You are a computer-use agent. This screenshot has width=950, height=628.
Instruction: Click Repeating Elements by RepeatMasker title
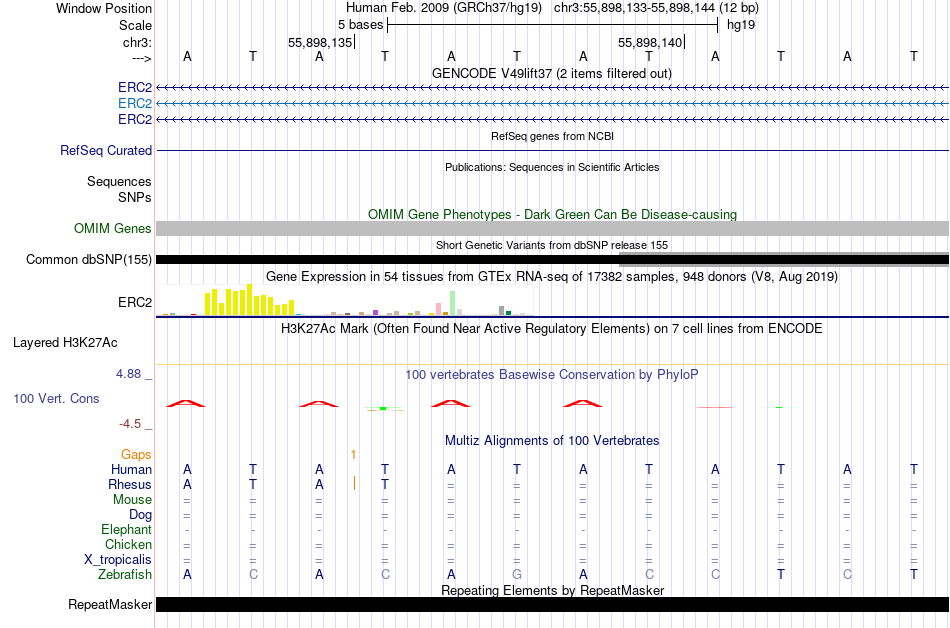click(552, 590)
